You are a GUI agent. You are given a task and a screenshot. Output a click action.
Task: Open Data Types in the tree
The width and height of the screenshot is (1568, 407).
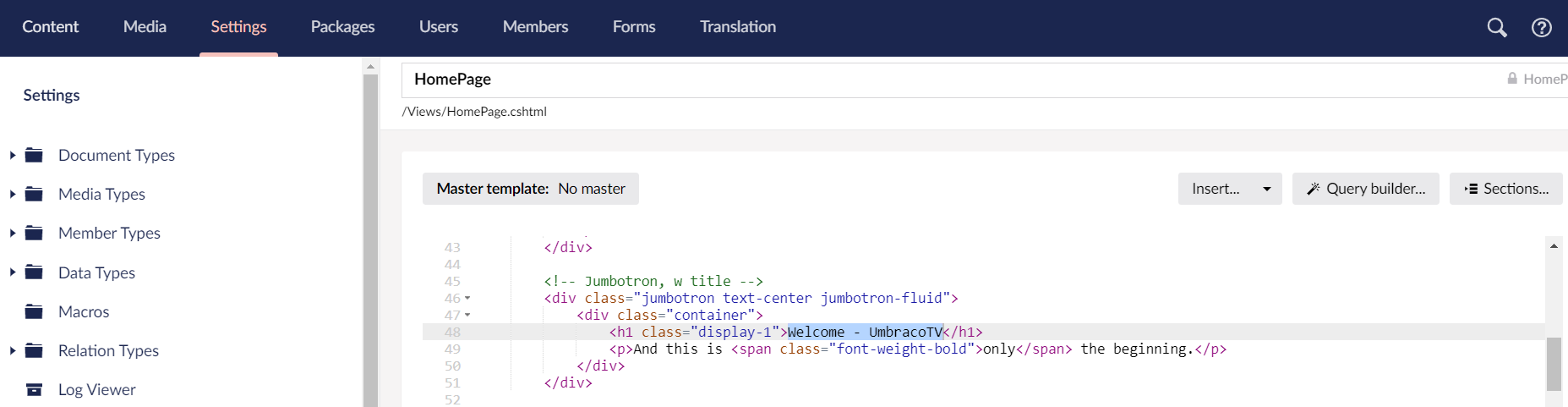96,272
